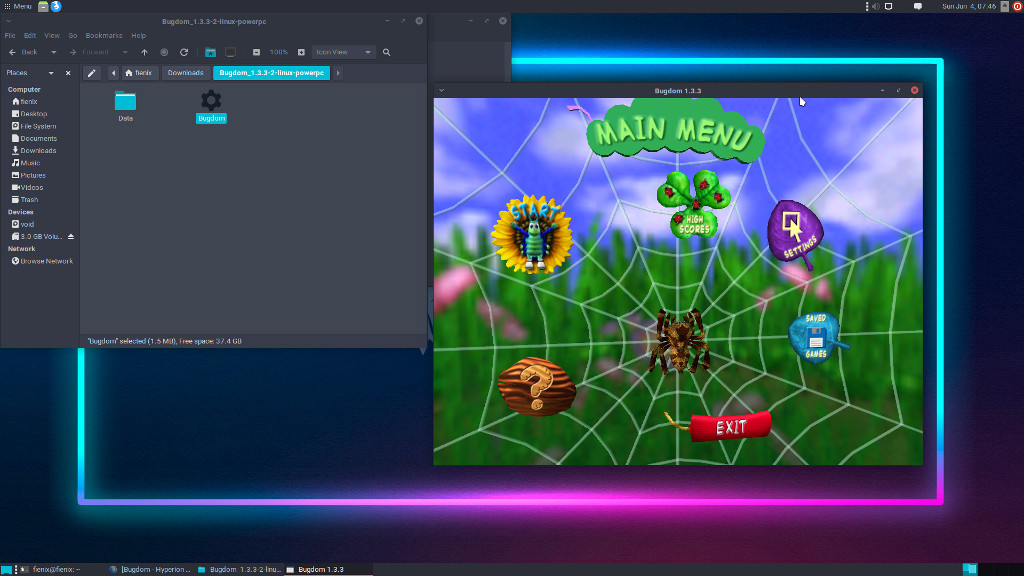The width and height of the screenshot is (1024, 576).
Task: Reload the current folder view
Action: 184,52
